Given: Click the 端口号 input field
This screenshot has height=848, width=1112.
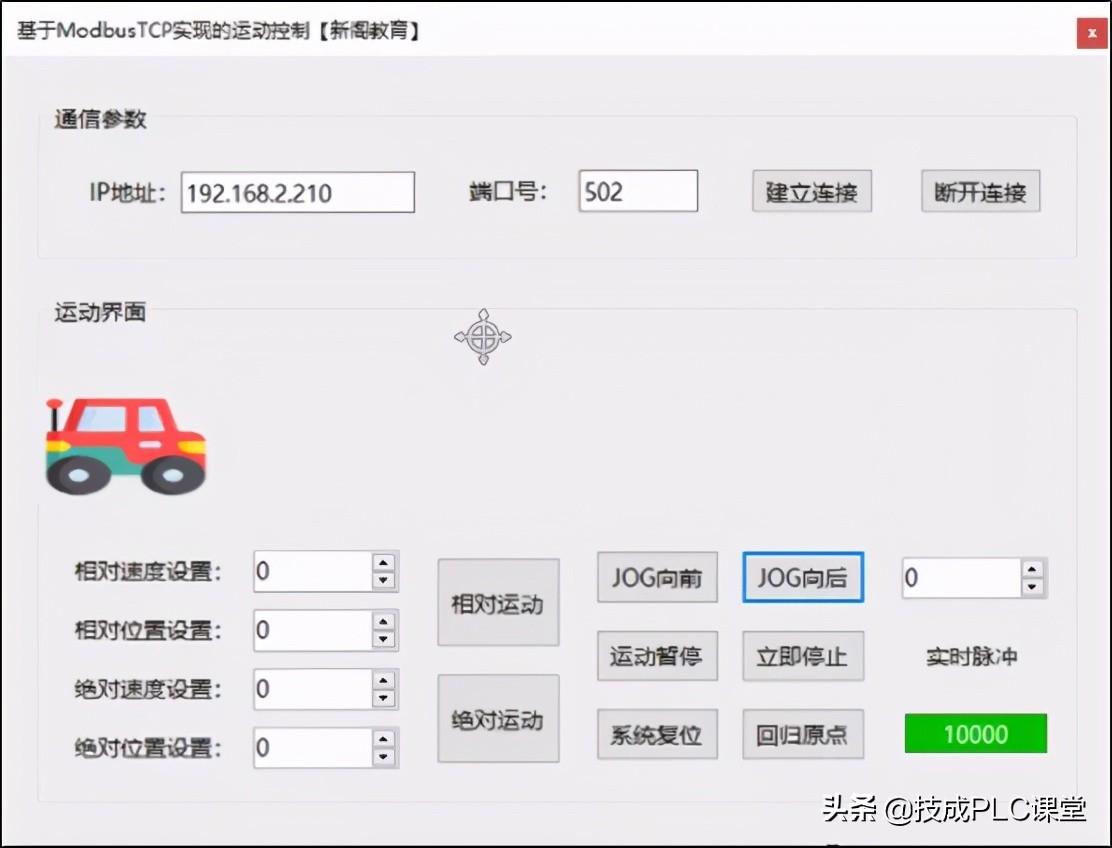Looking at the screenshot, I should [638, 191].
